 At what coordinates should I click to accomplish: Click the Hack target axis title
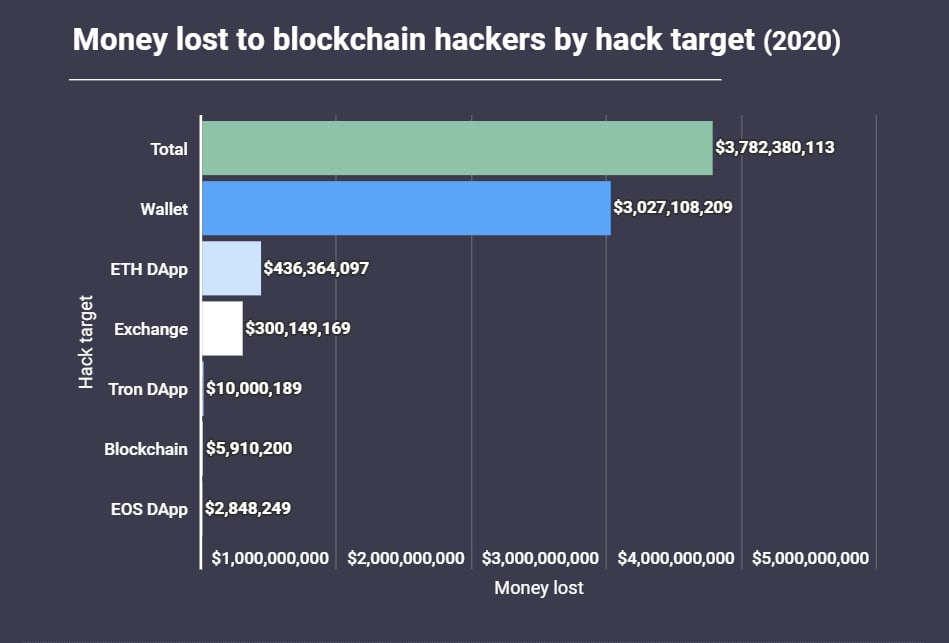tap(87, 342)
